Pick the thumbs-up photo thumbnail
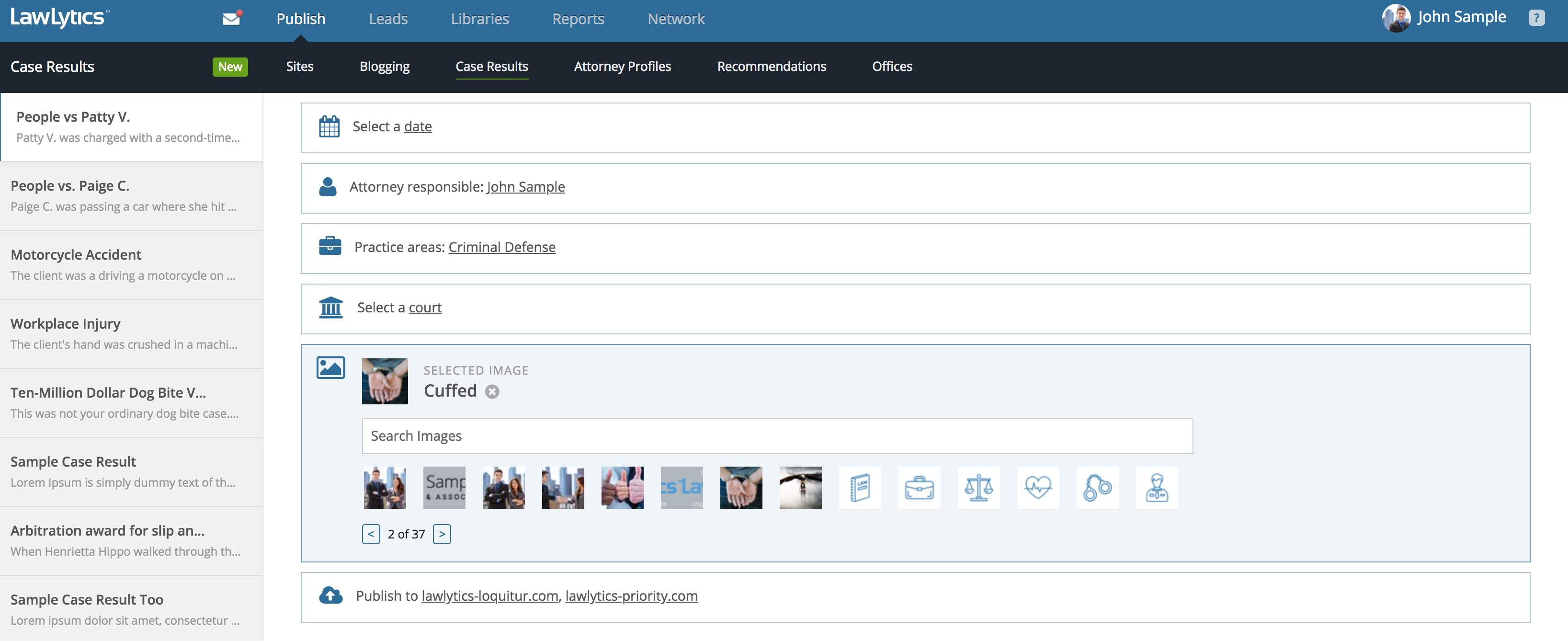This screenshot has width=1568, height=641. 622,488
